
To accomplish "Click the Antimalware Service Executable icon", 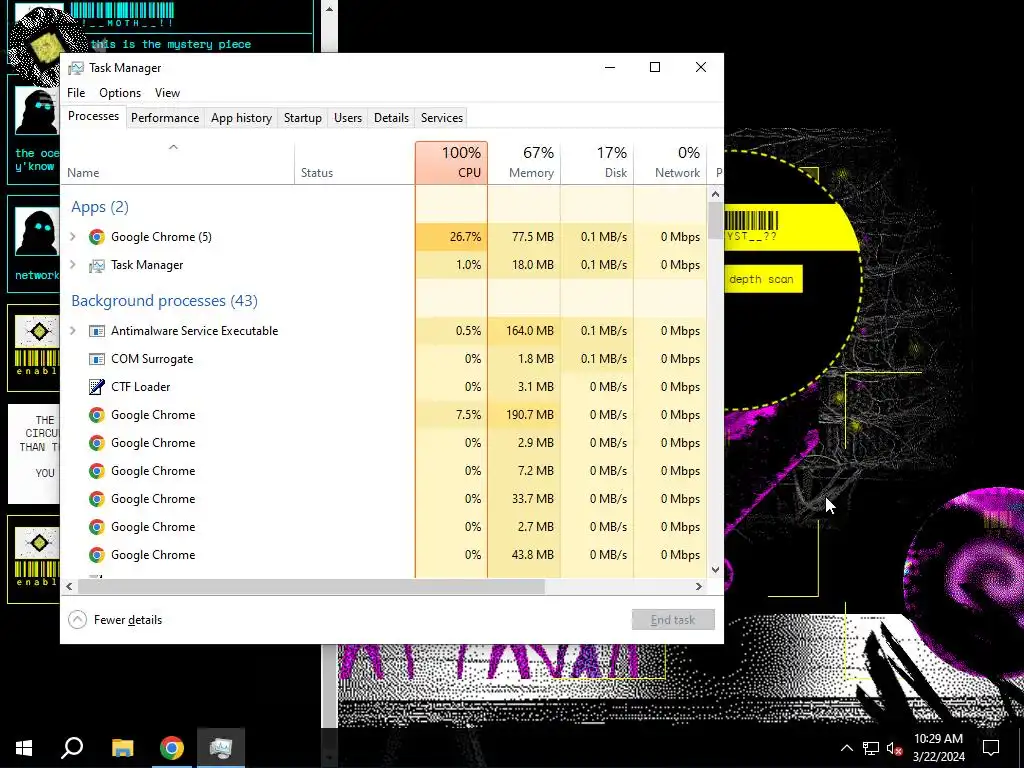I will click(x=97, y=331).
